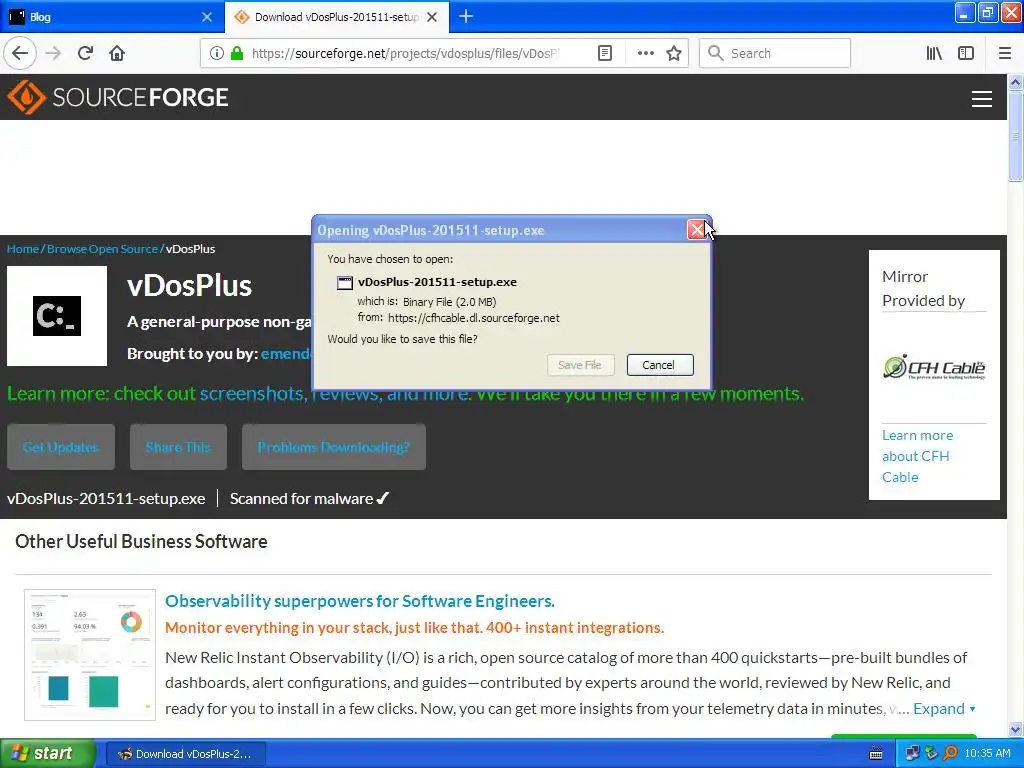Show site information icon in address bar
The height and width of the screenshot is (768, 1024).
tap(217, 53)
